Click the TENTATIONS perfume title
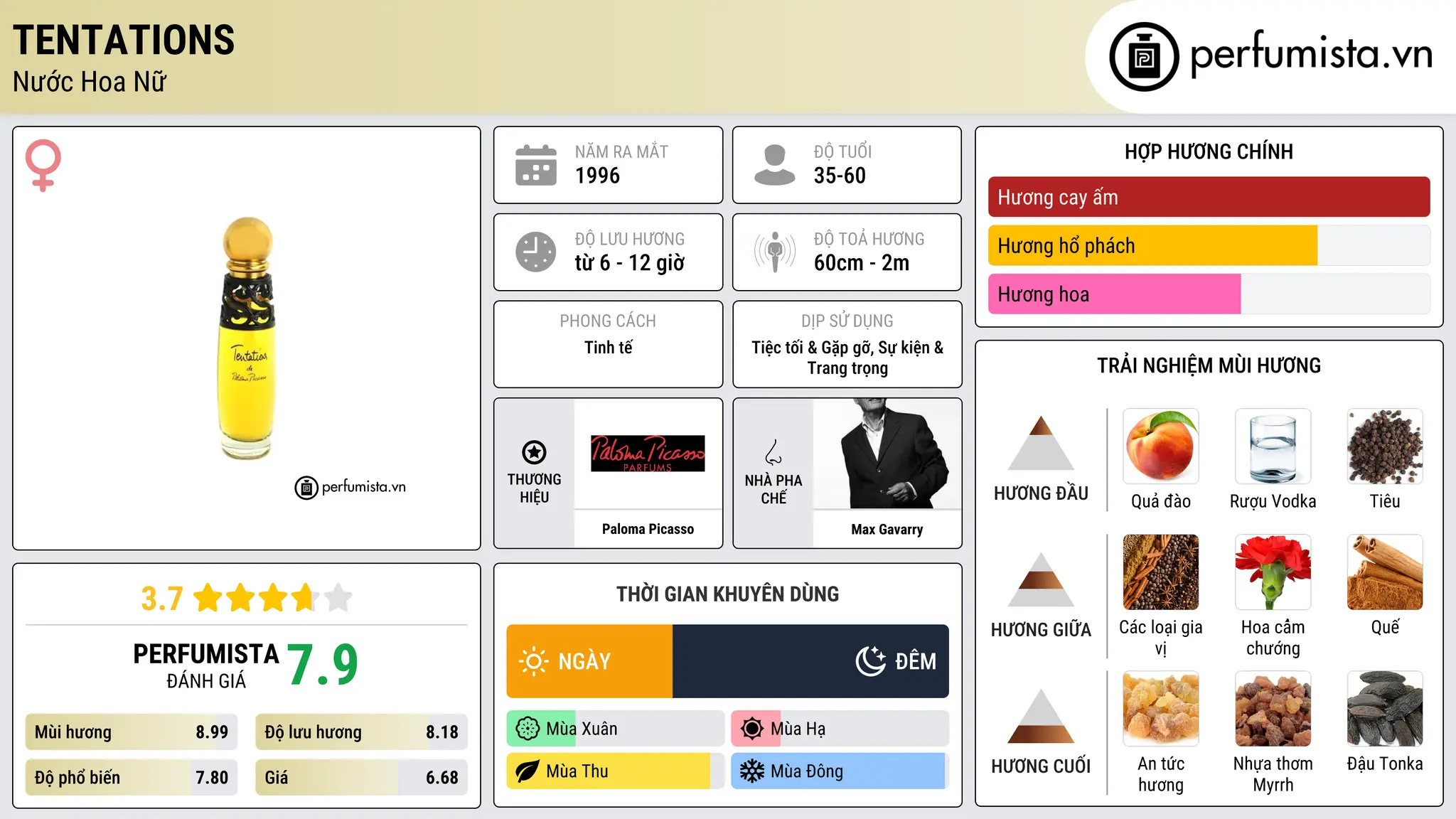Screen dimensions: 1456x819 pos(124,40)
